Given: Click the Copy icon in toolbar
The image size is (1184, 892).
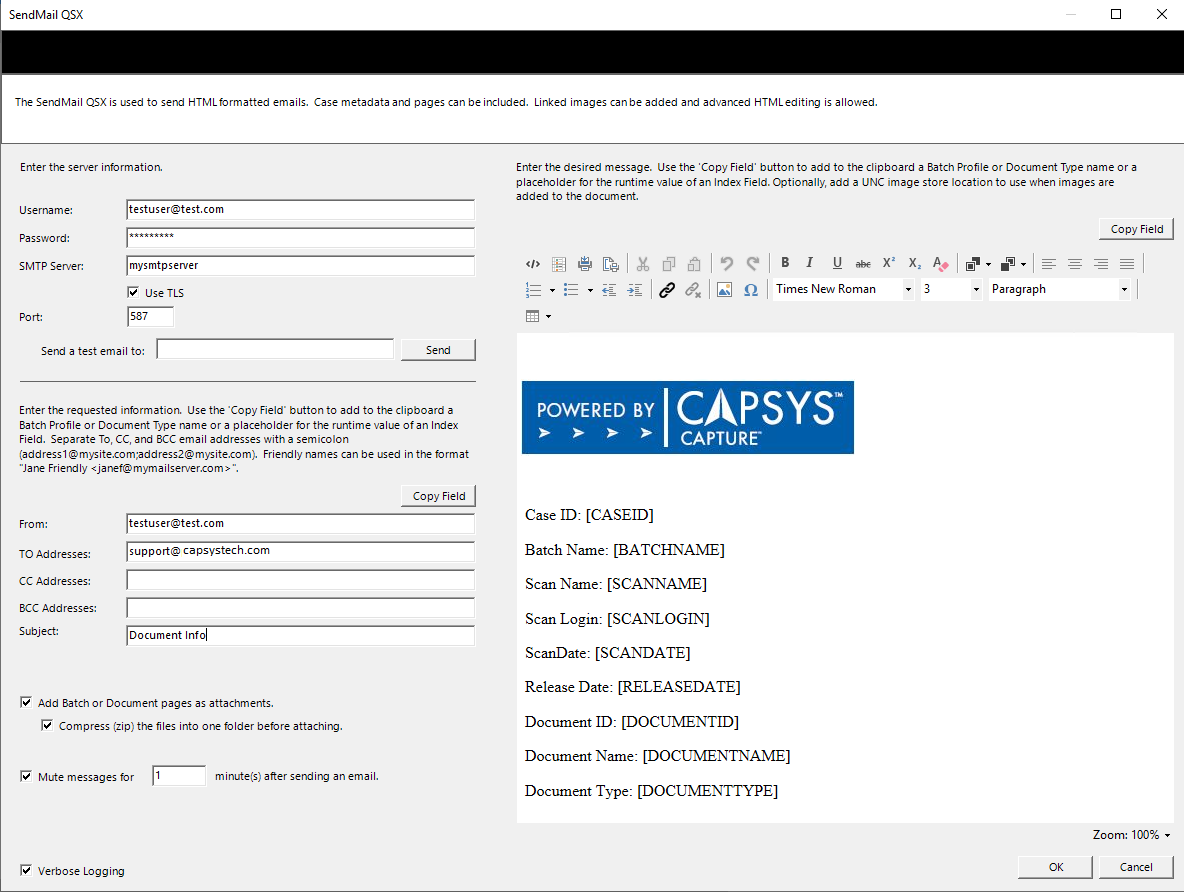Looking at the screenshot, I should [668, 264].
